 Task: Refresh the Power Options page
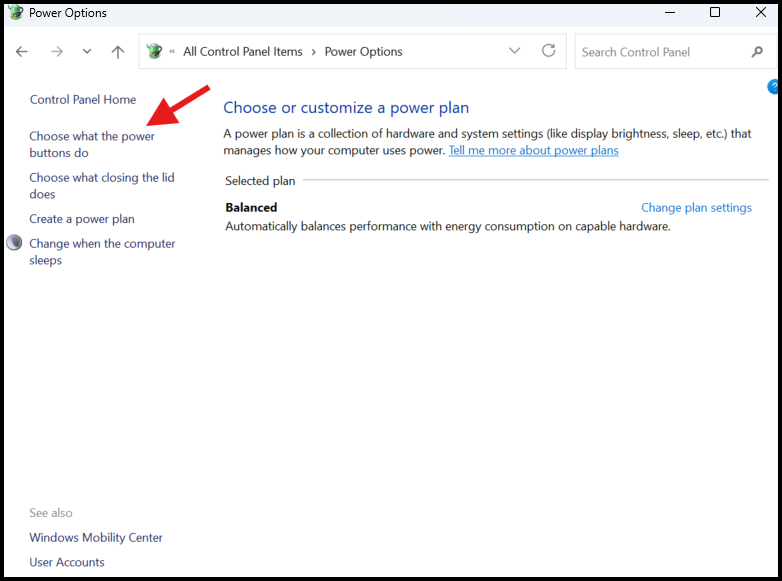(549, 51)
